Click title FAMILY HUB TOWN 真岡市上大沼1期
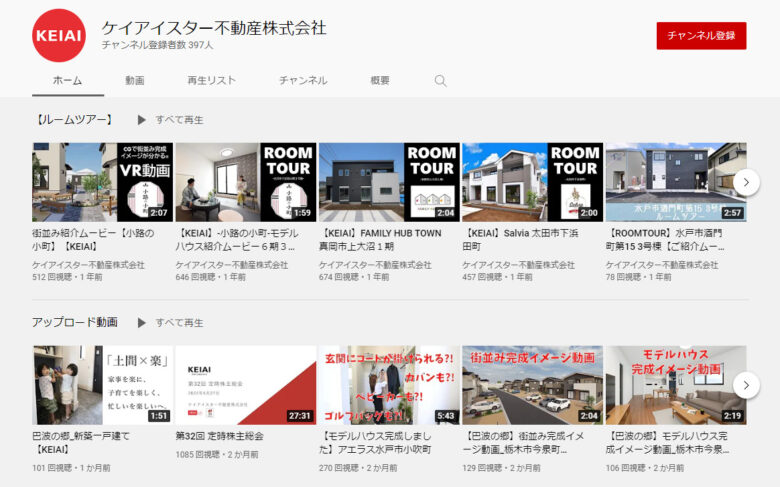This screenshot has width=780, height=487. tap(381, 240)
